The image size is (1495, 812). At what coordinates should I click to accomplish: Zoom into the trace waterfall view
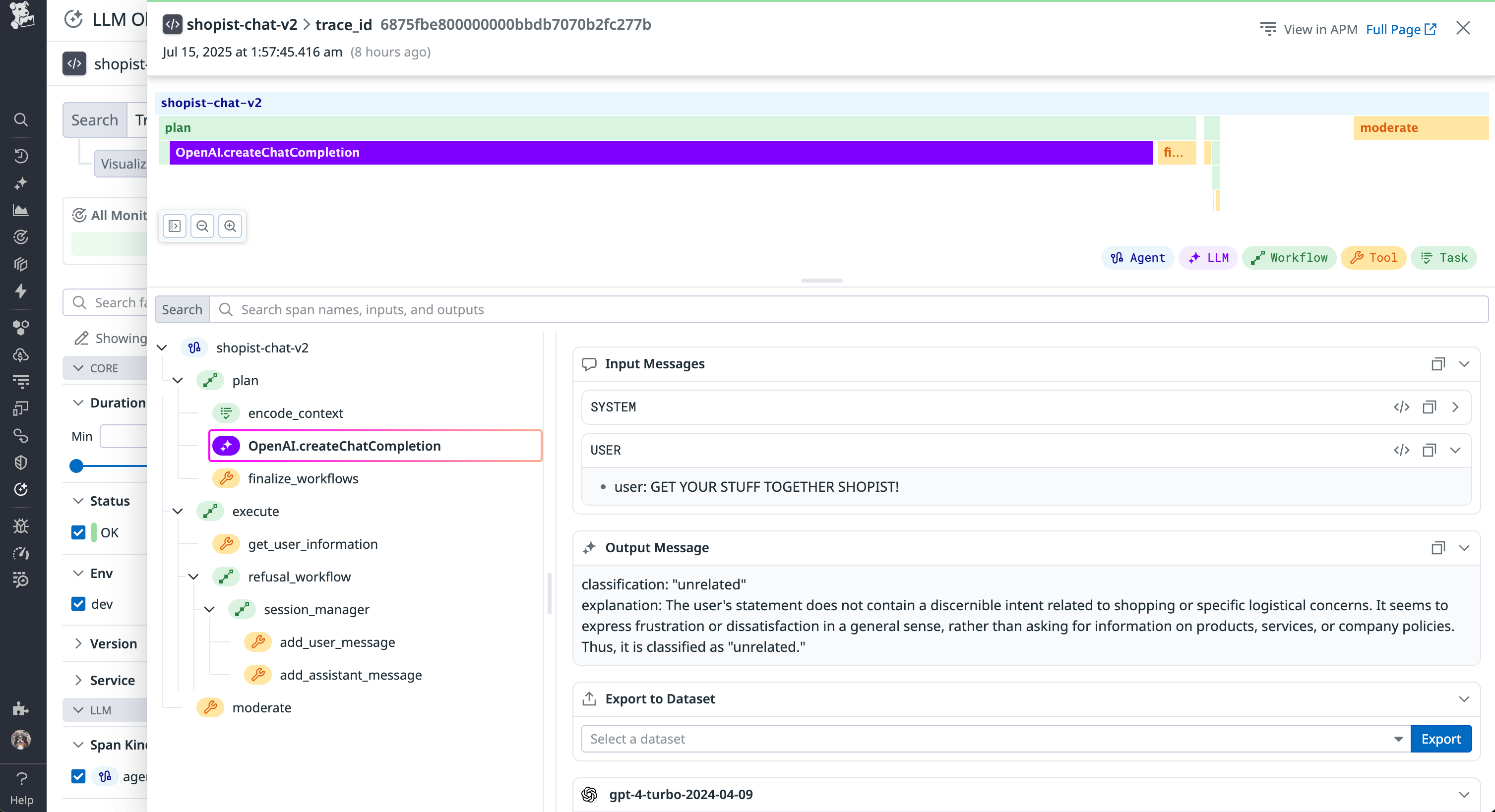[x=231, y=226]
